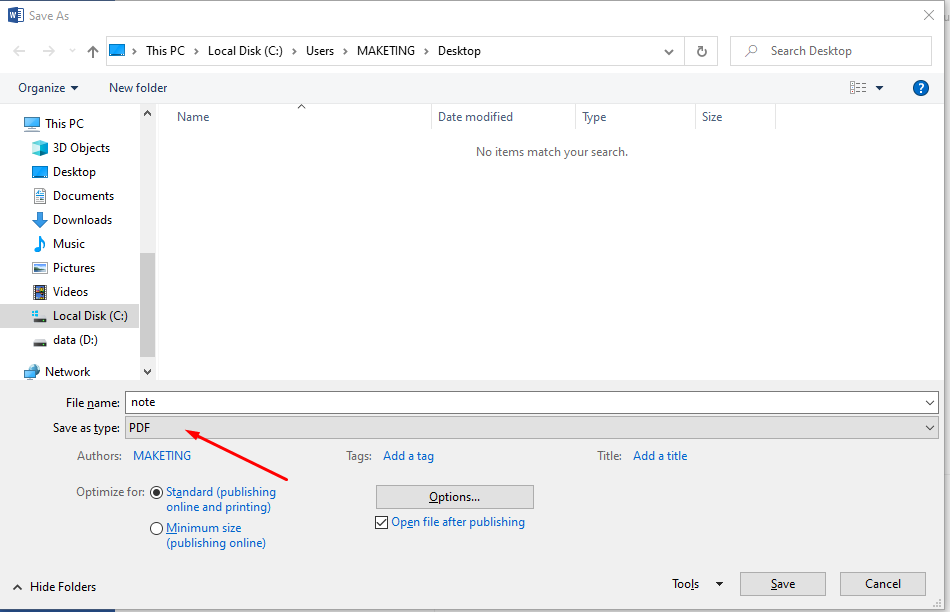Uncheck Open file after publishing
This screenshot has width=950, height=612.
point(381,522)
